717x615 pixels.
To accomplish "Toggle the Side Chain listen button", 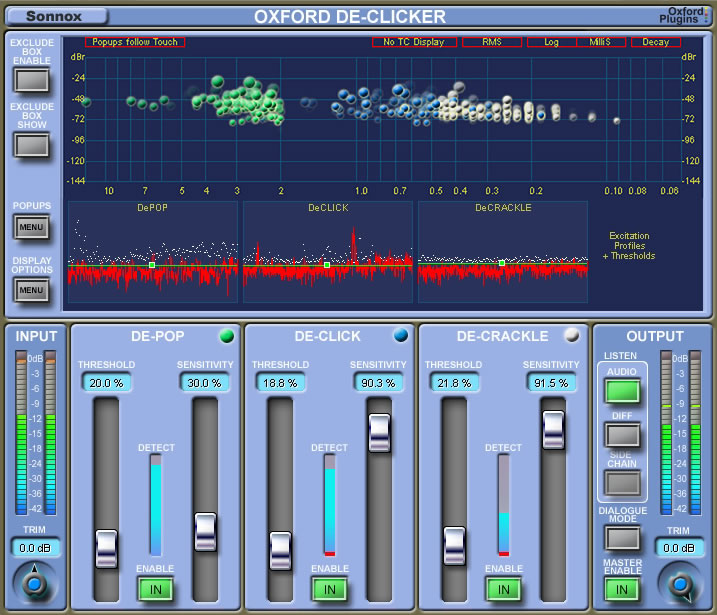I will click(x=622, y=482).
